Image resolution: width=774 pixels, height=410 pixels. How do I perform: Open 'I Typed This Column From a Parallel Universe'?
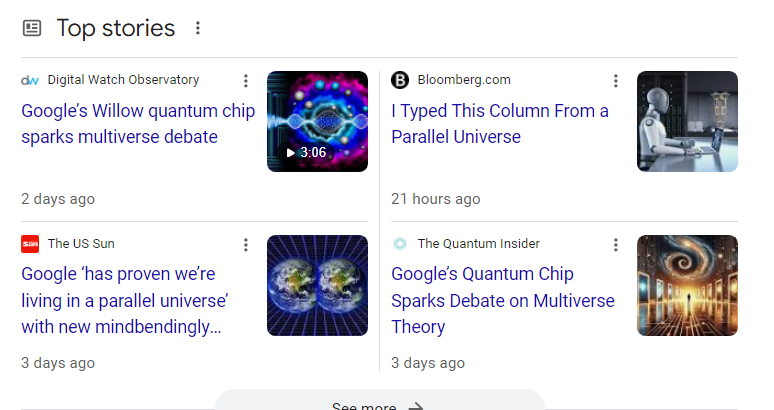(500, 123)
